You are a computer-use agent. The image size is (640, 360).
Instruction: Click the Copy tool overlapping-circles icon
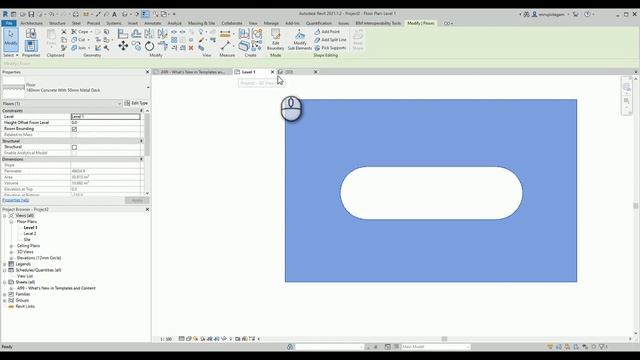(136, 46)
